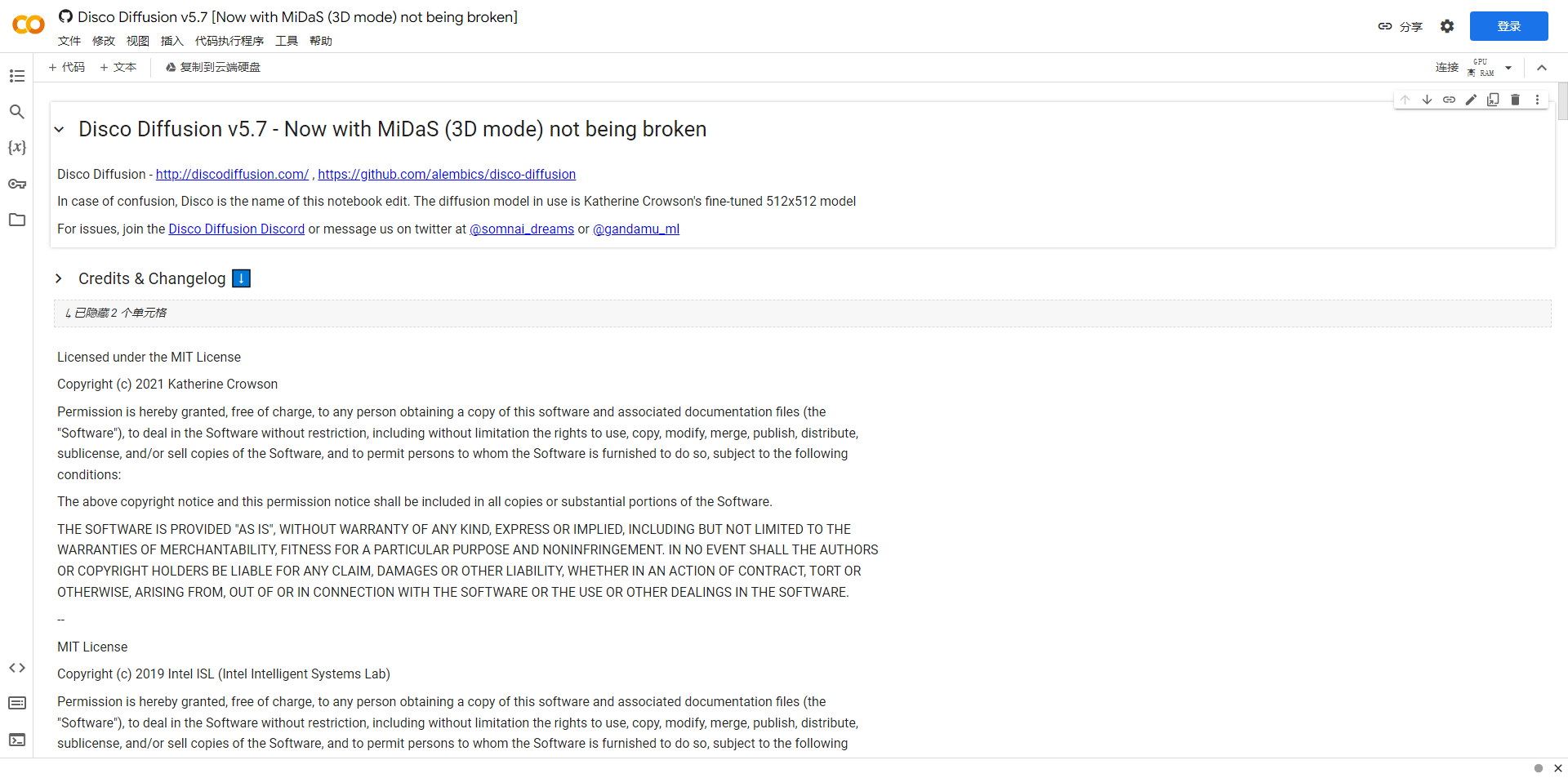Open the command palette icon in sidebar
The width and height of the screenshot is (1568, 778).
pos(17,703)
